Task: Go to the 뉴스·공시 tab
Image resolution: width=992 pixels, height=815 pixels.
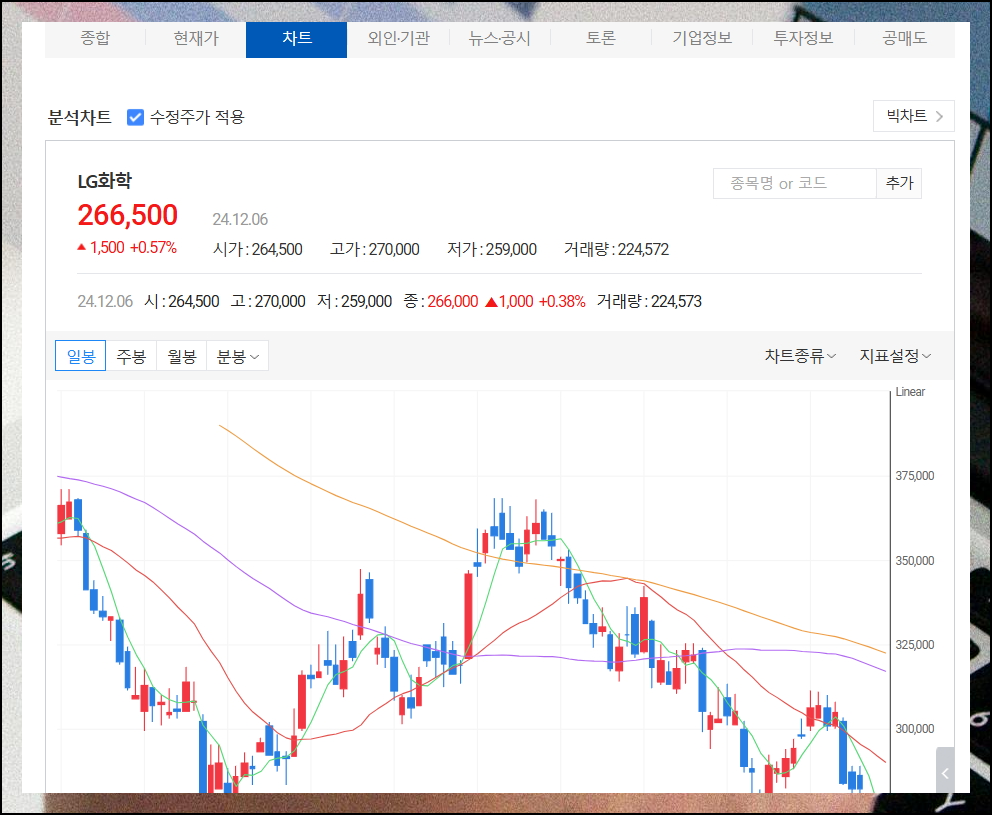Action: click(500, 39)
